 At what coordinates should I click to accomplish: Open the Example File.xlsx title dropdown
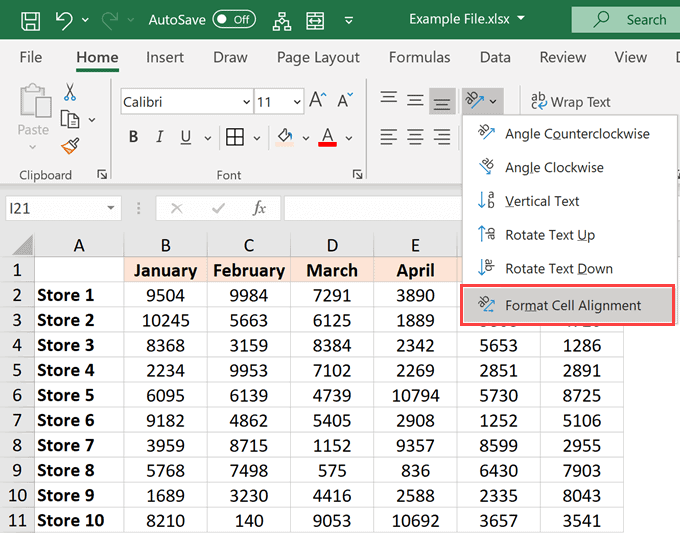coord(521,19)
